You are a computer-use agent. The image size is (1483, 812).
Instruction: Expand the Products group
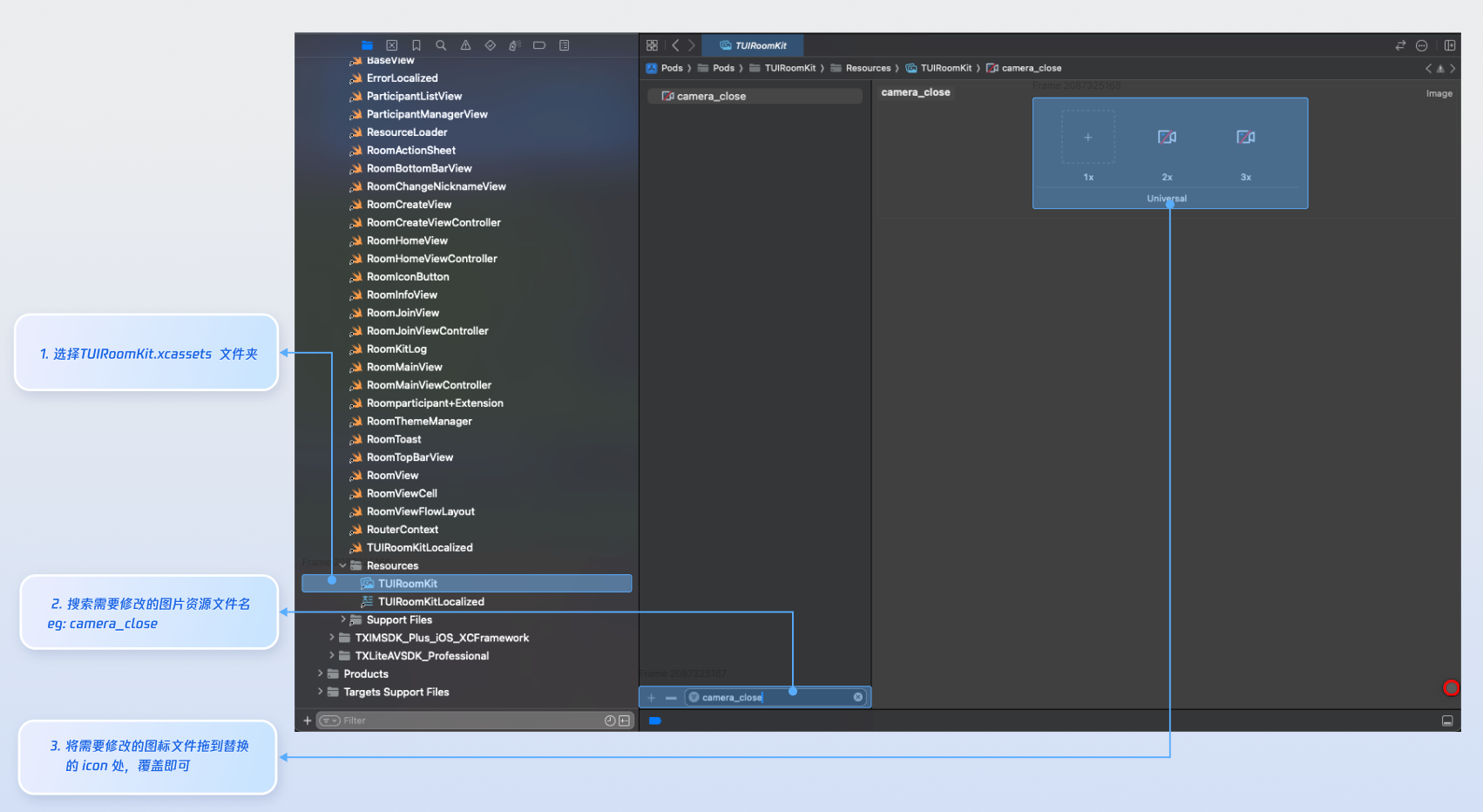tap(320, 673)
